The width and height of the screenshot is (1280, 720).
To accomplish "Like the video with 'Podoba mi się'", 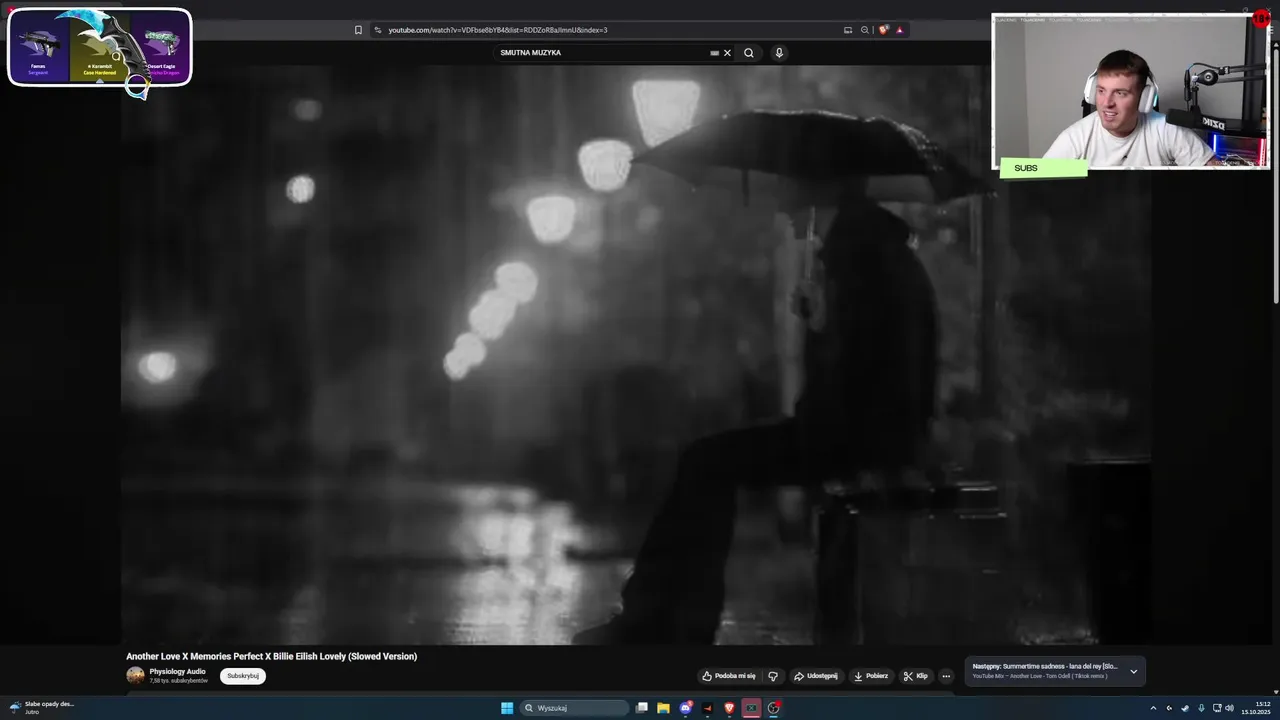I will [729, 676].
